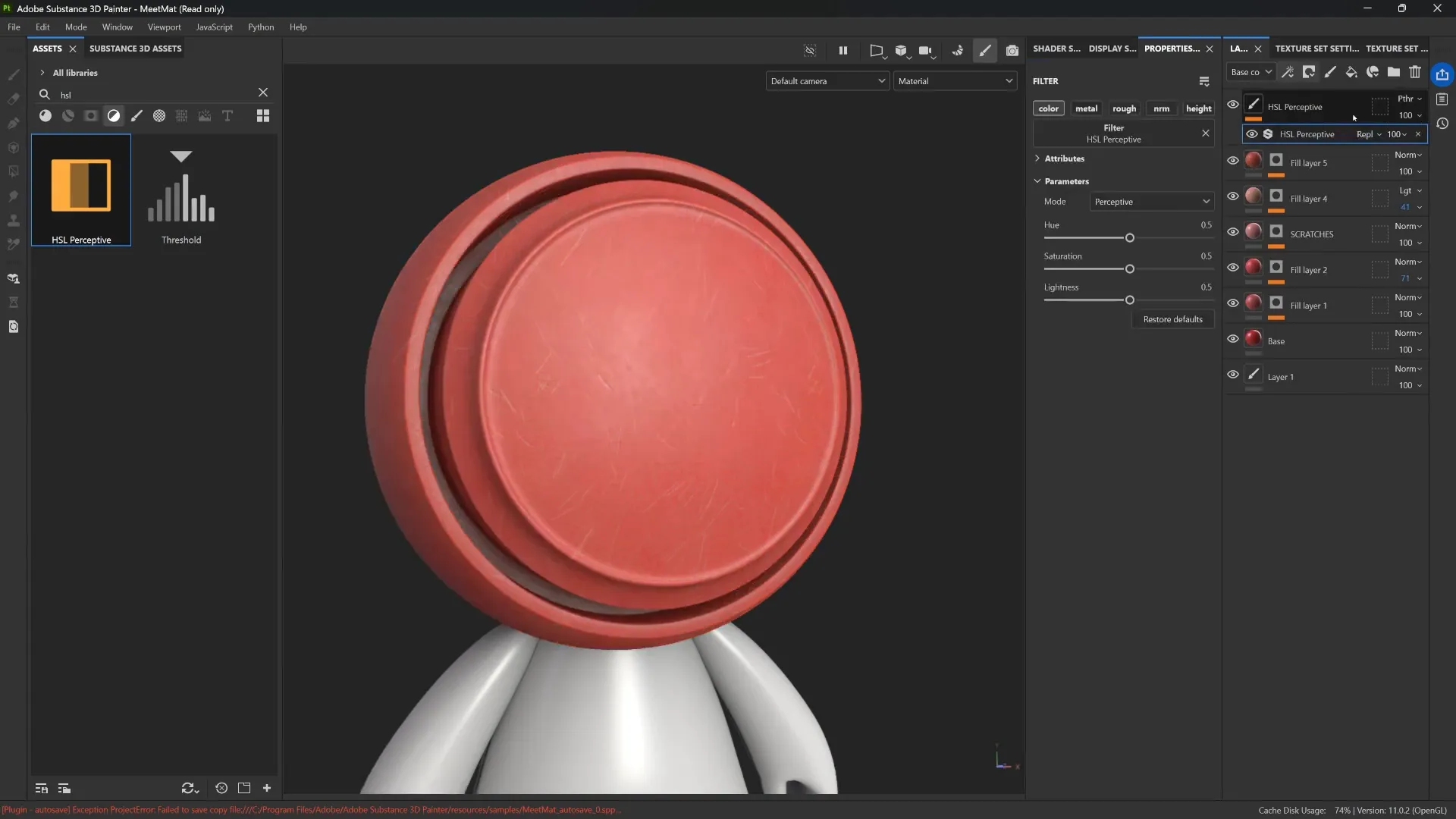Add a smart material layer icon
This screenshot has height=819, width=1456.
(x=1373, y=72)
